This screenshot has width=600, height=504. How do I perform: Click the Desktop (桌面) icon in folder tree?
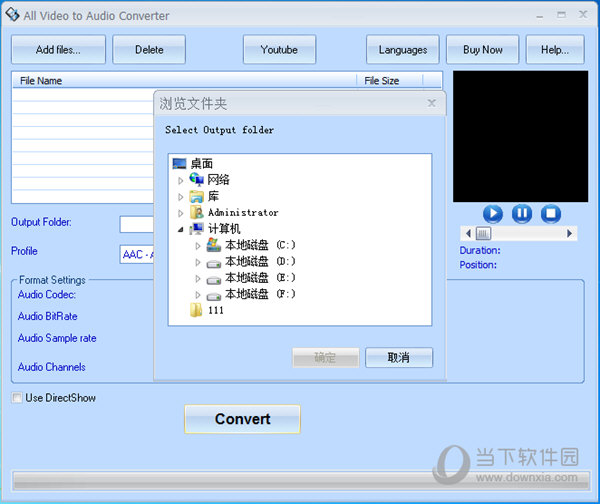[x=179, y=164]
